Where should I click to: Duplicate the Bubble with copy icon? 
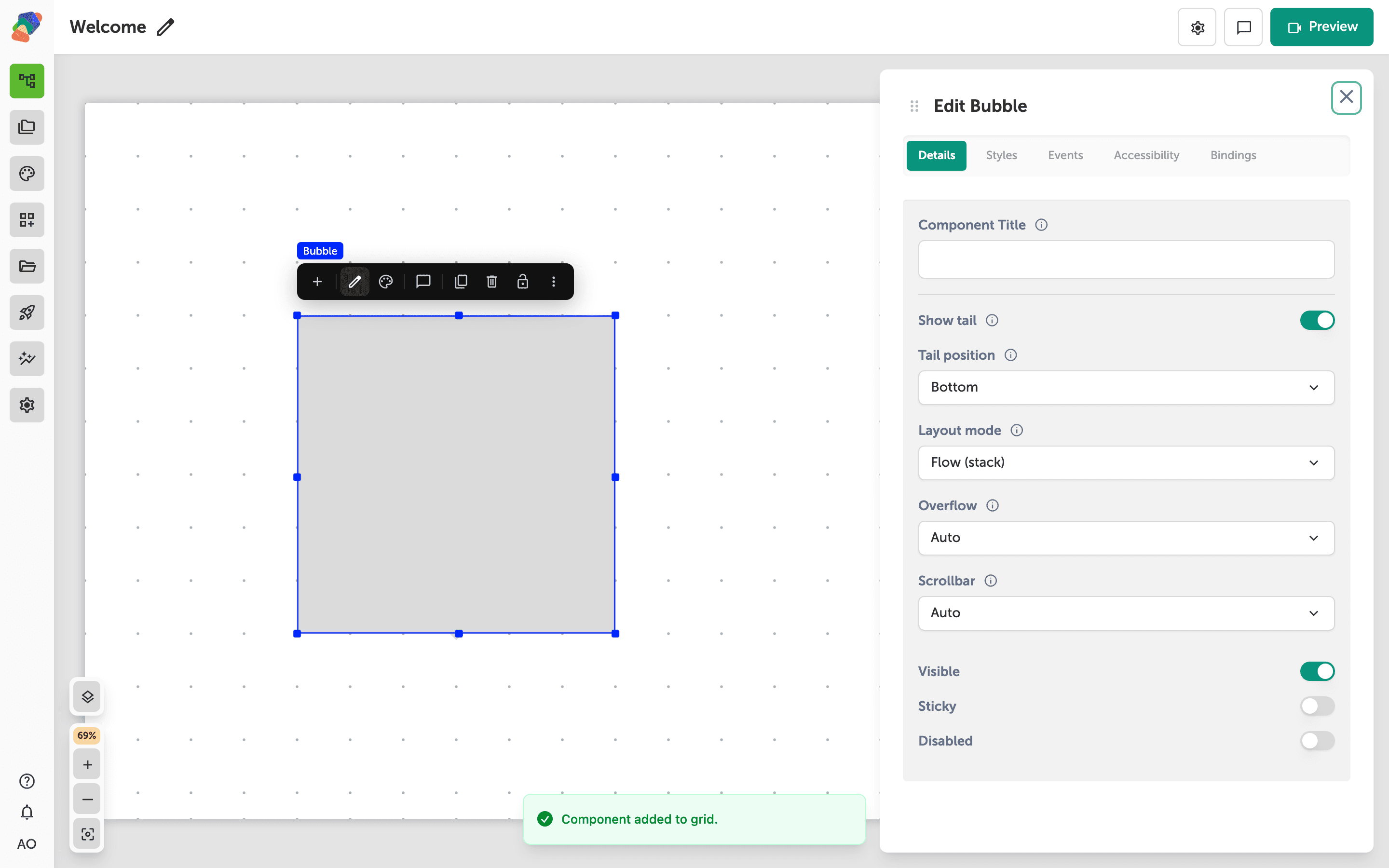click(461, 281)
